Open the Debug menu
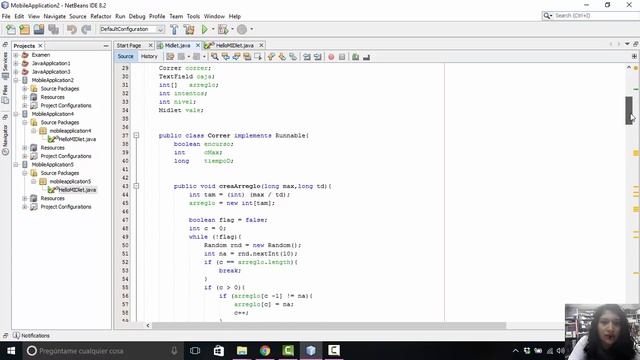The height and width of the screenshot is (360, 640). pyautogui.click(x=137, y=16)
